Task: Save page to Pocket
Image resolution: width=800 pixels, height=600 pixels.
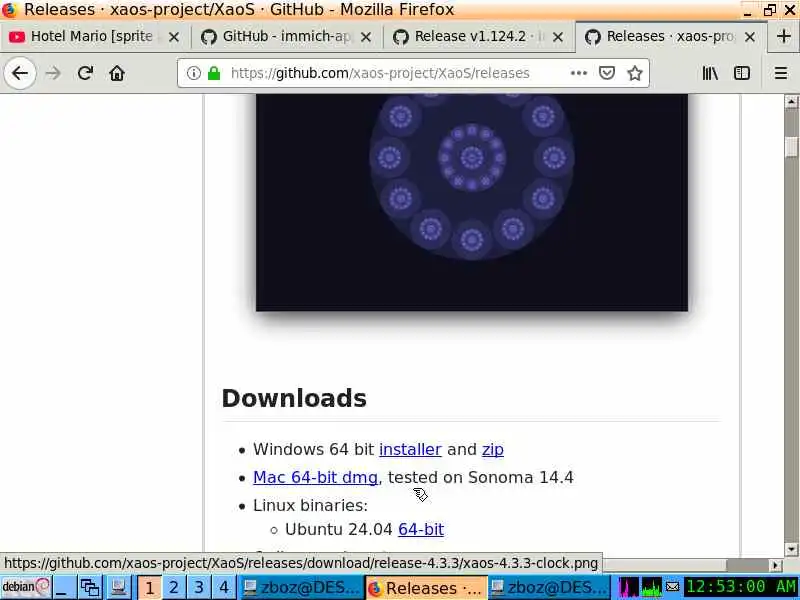Action: [x=607, y=73]
